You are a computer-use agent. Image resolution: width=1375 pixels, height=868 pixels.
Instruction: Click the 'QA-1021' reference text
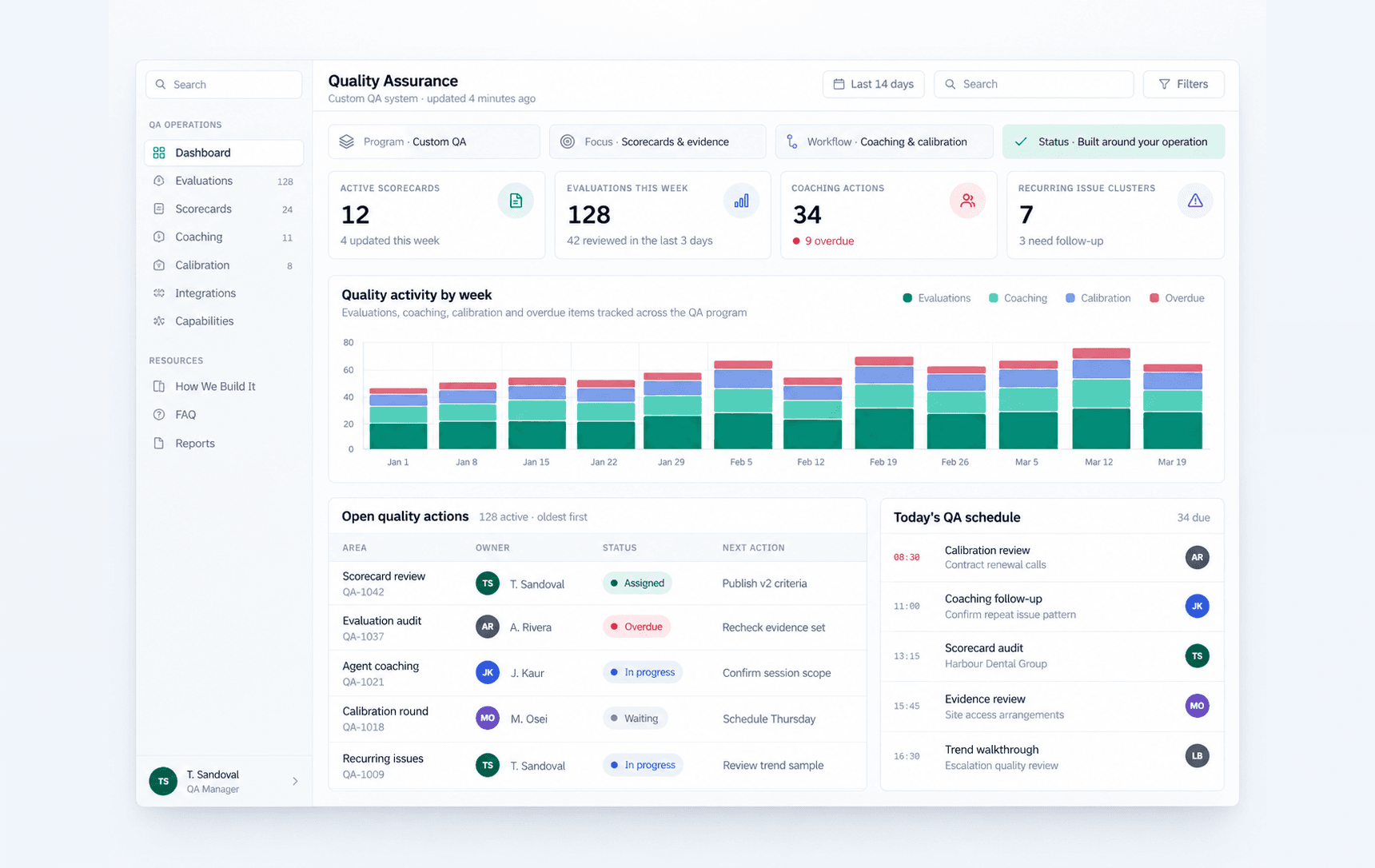click(x=363, y=683)
